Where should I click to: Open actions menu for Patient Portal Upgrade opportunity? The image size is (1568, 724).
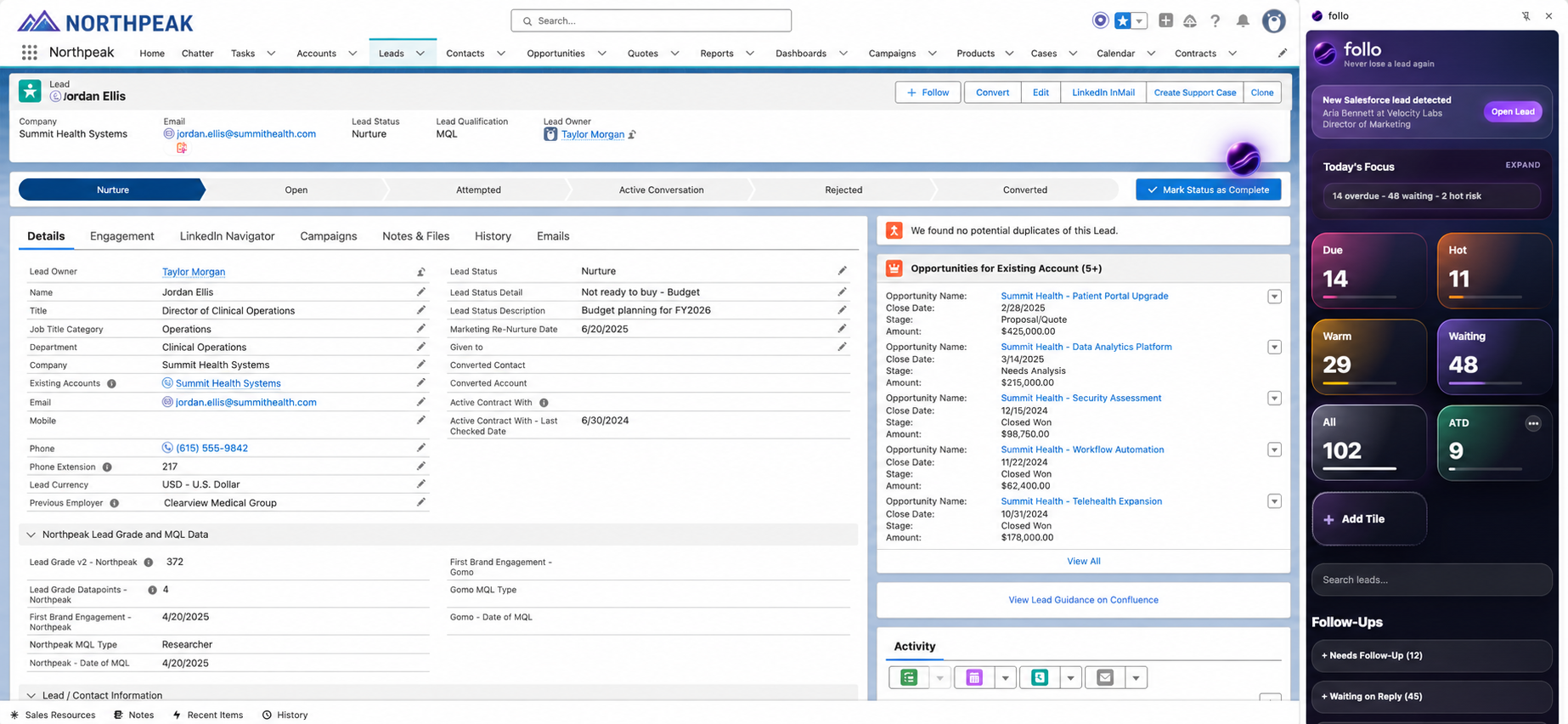point(1274,297)
